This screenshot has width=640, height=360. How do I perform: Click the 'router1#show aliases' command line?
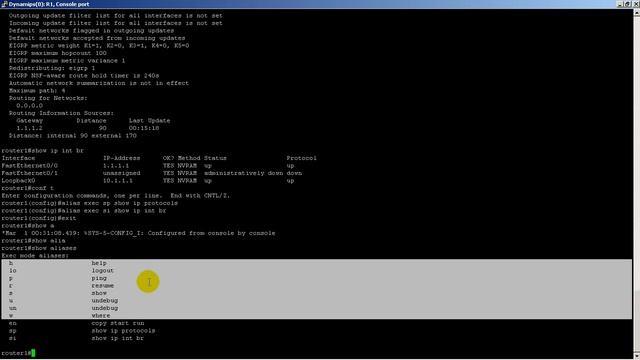coord(39,248)
